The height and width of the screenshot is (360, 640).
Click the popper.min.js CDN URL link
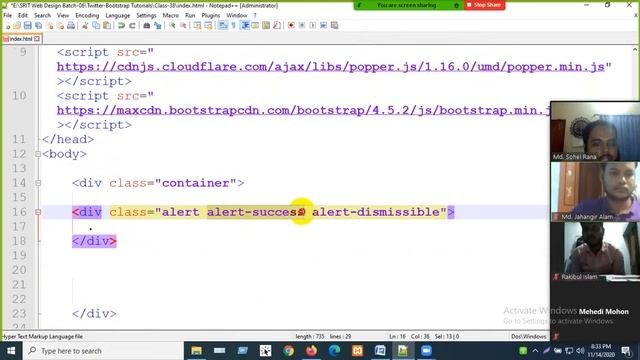coord(331,67)
